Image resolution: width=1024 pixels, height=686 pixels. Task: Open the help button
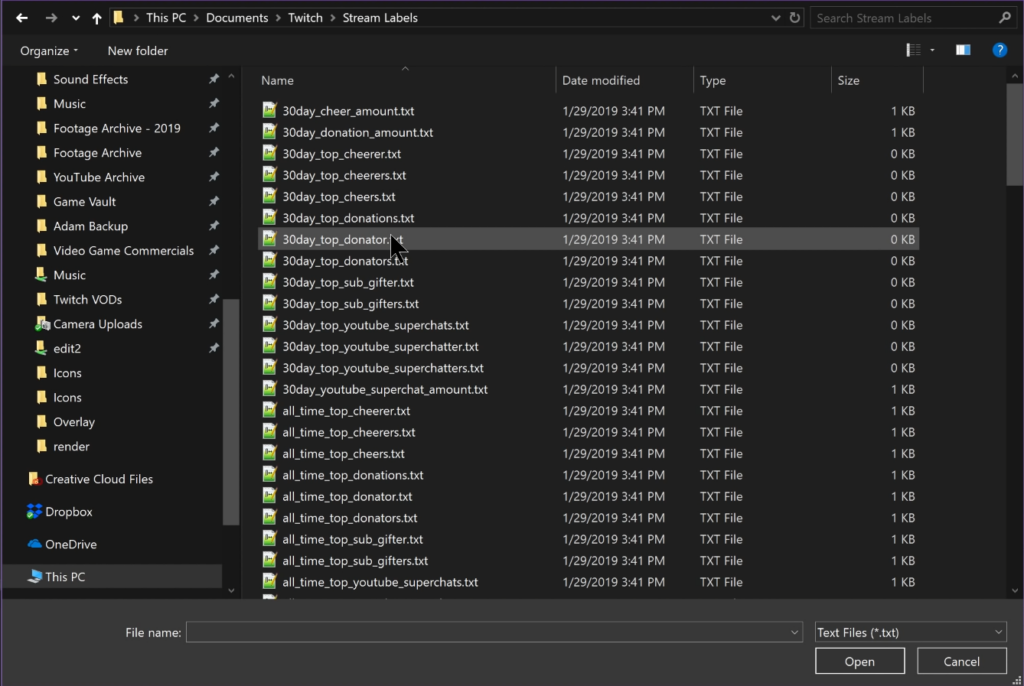click(999, 50)
